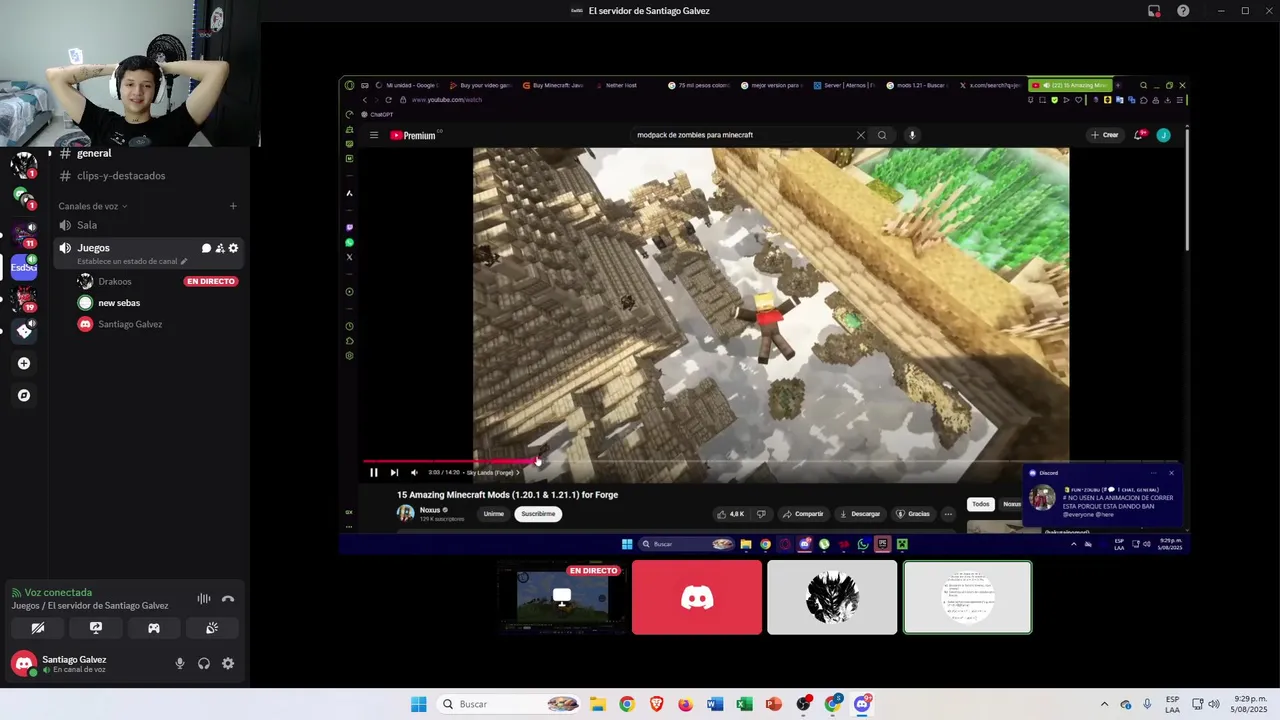This screenshot has width=1280, height=720.
Task: Toggle the camera on in voice panel
Action: [38, 628]
